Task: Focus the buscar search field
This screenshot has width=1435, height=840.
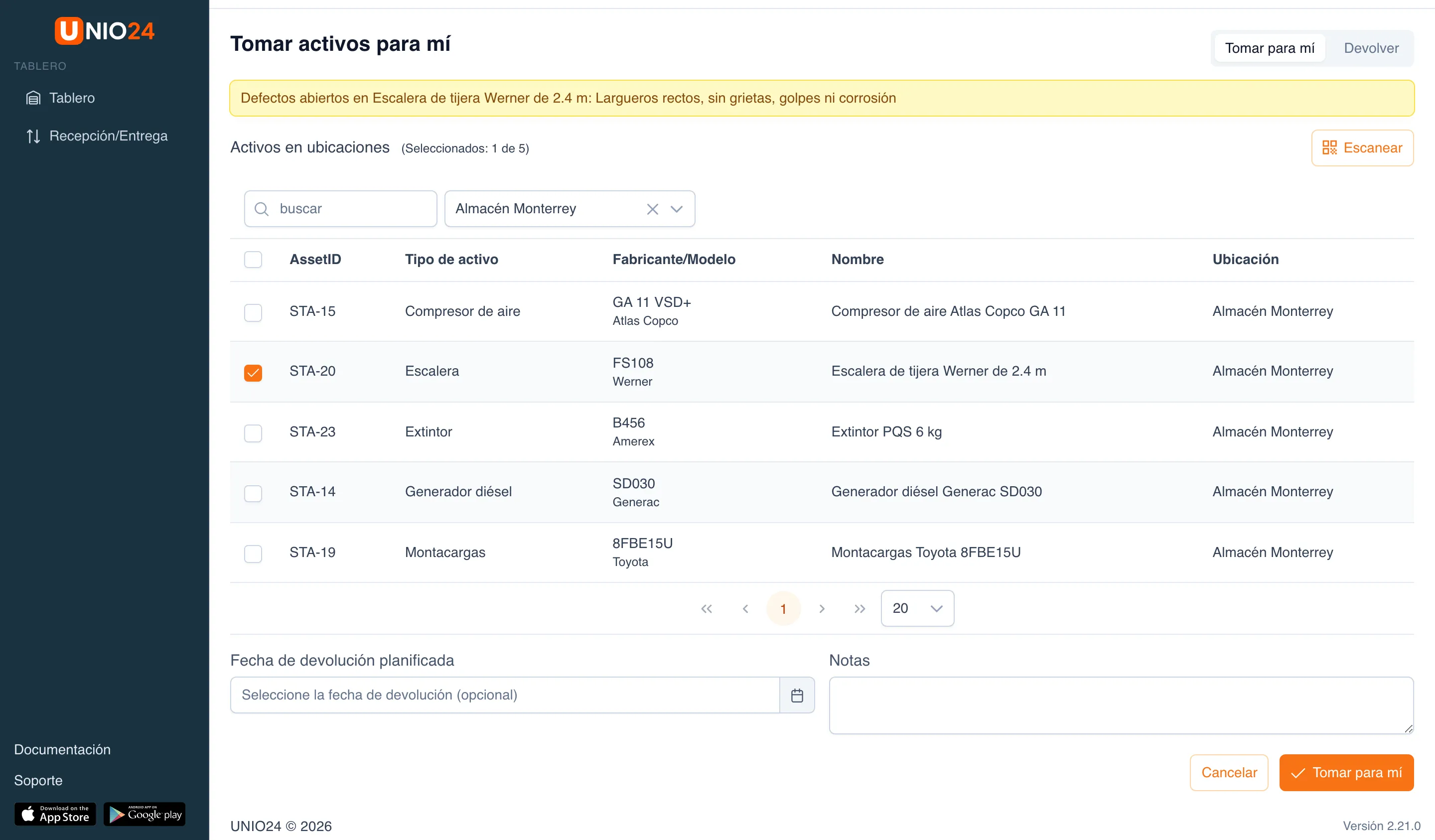Action: pyautogui.click(x=340, y=208)
